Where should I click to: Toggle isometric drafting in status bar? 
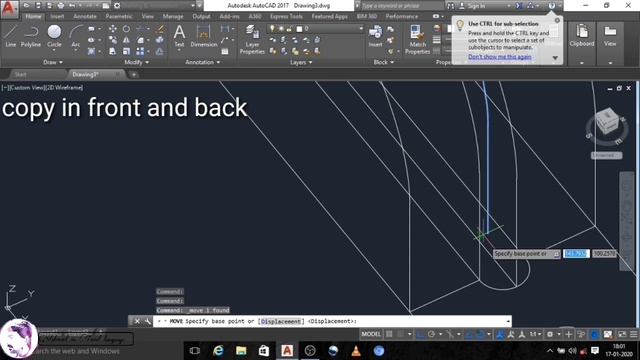[x=450, y=334]
